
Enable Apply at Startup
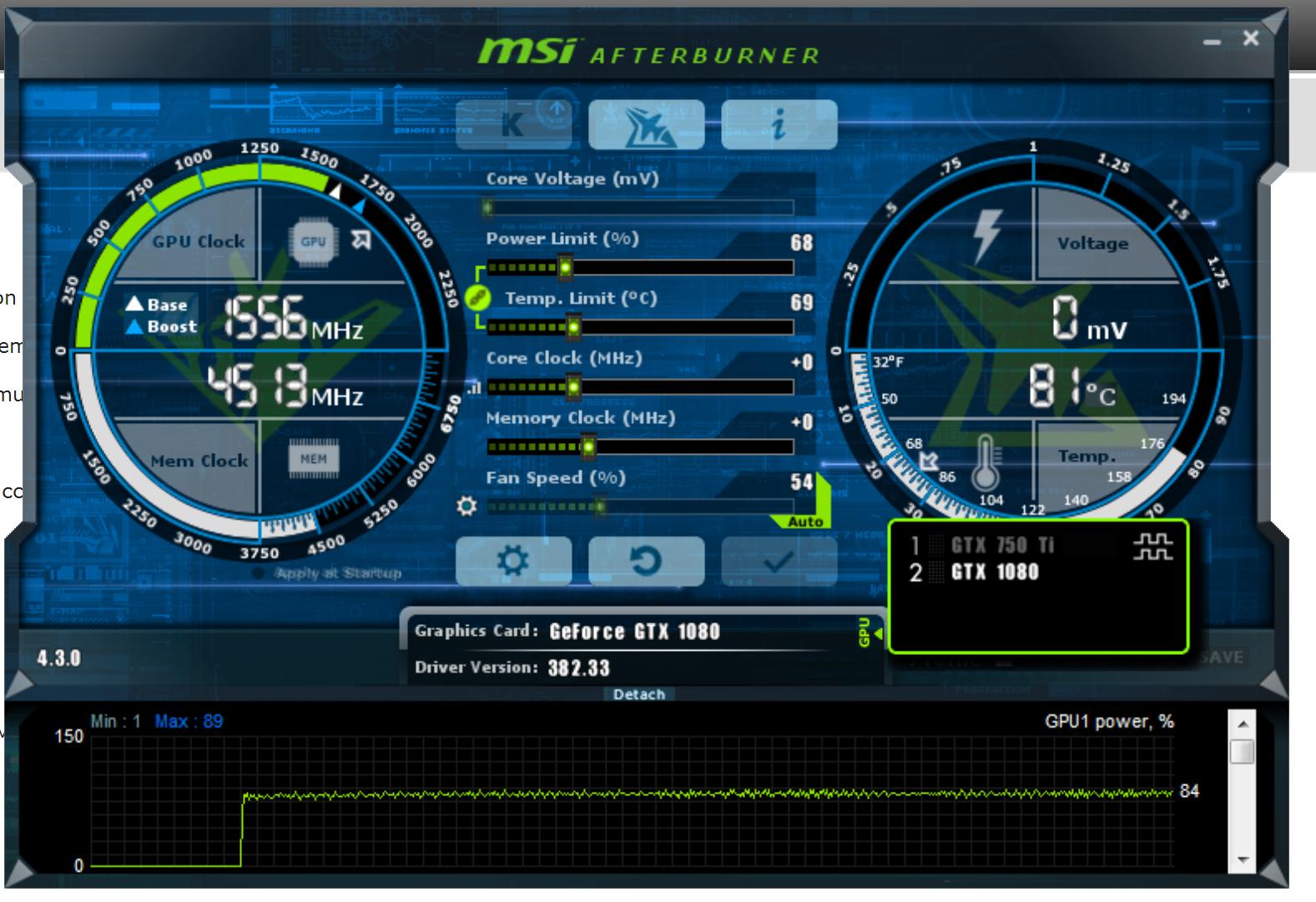tap(328, 573)
